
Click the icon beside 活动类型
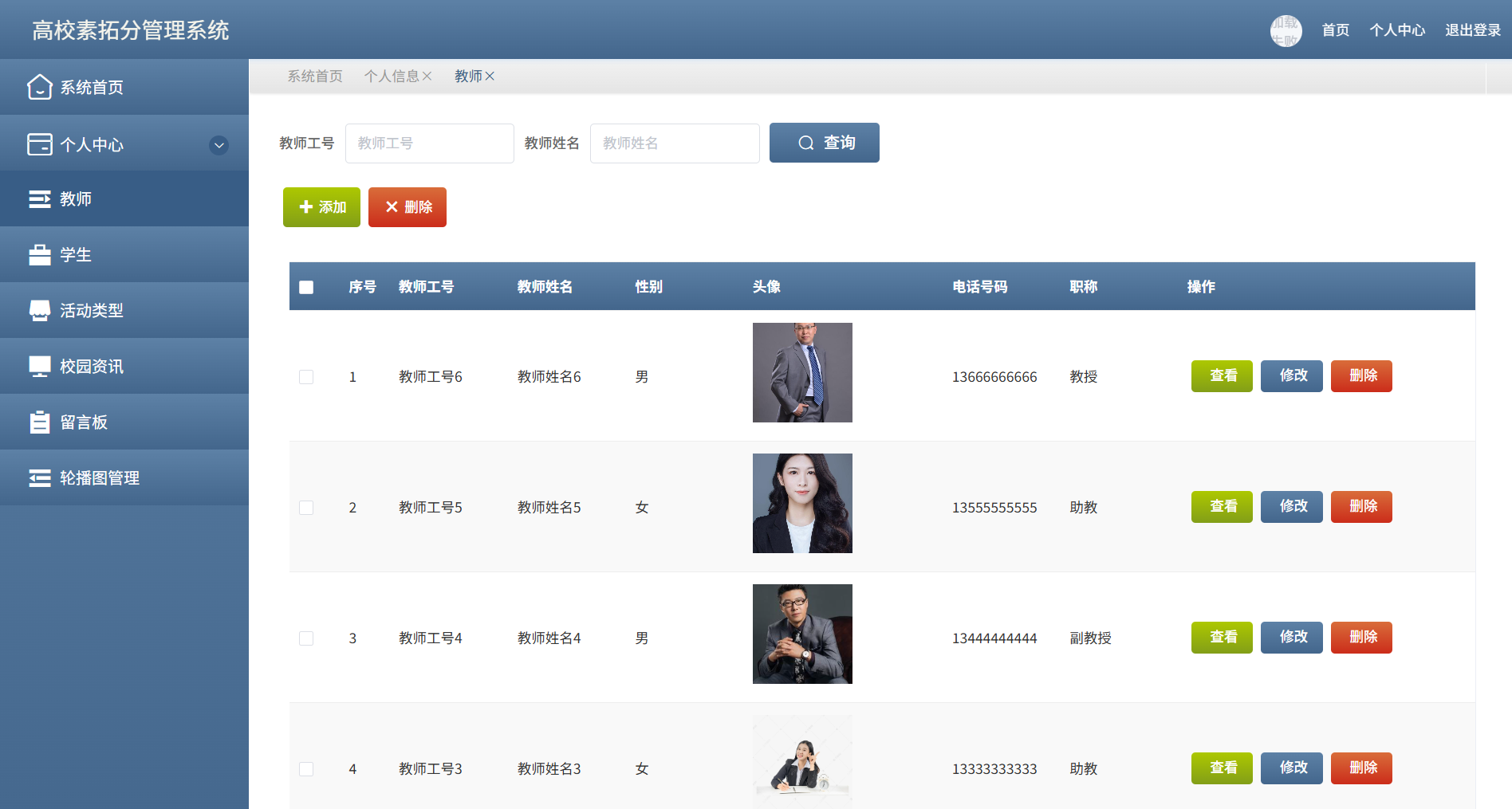[x=39, y=310]
